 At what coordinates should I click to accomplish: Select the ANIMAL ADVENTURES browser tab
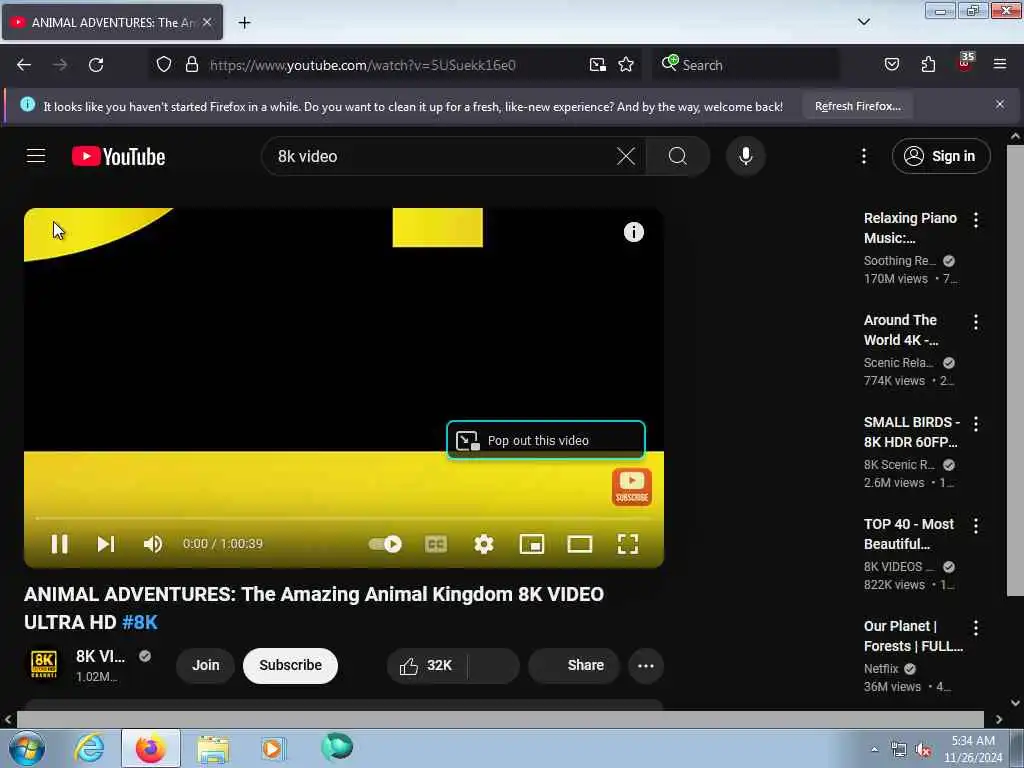[x=112, y=22]
